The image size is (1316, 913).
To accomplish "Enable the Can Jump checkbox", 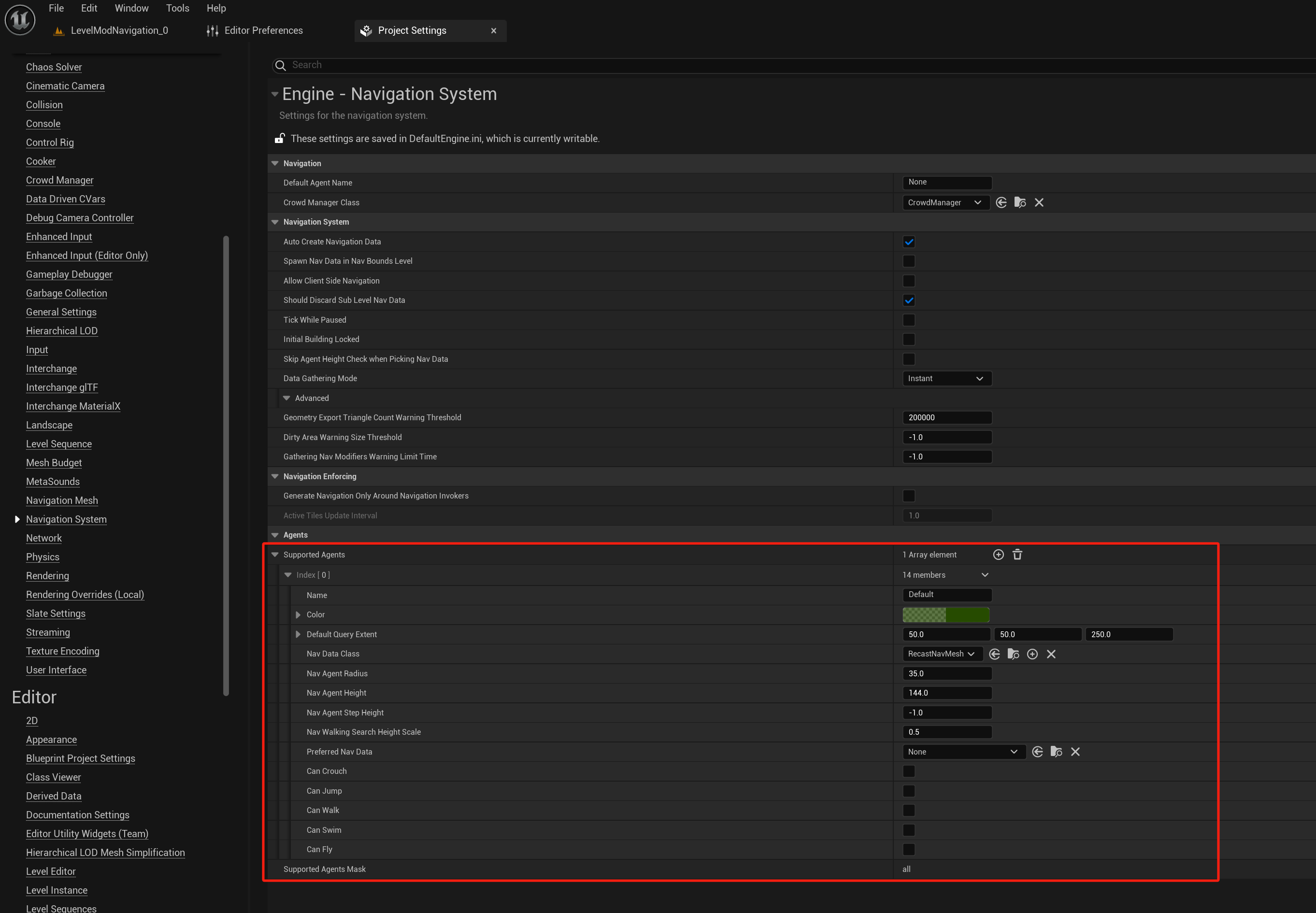I will [909, 791].
